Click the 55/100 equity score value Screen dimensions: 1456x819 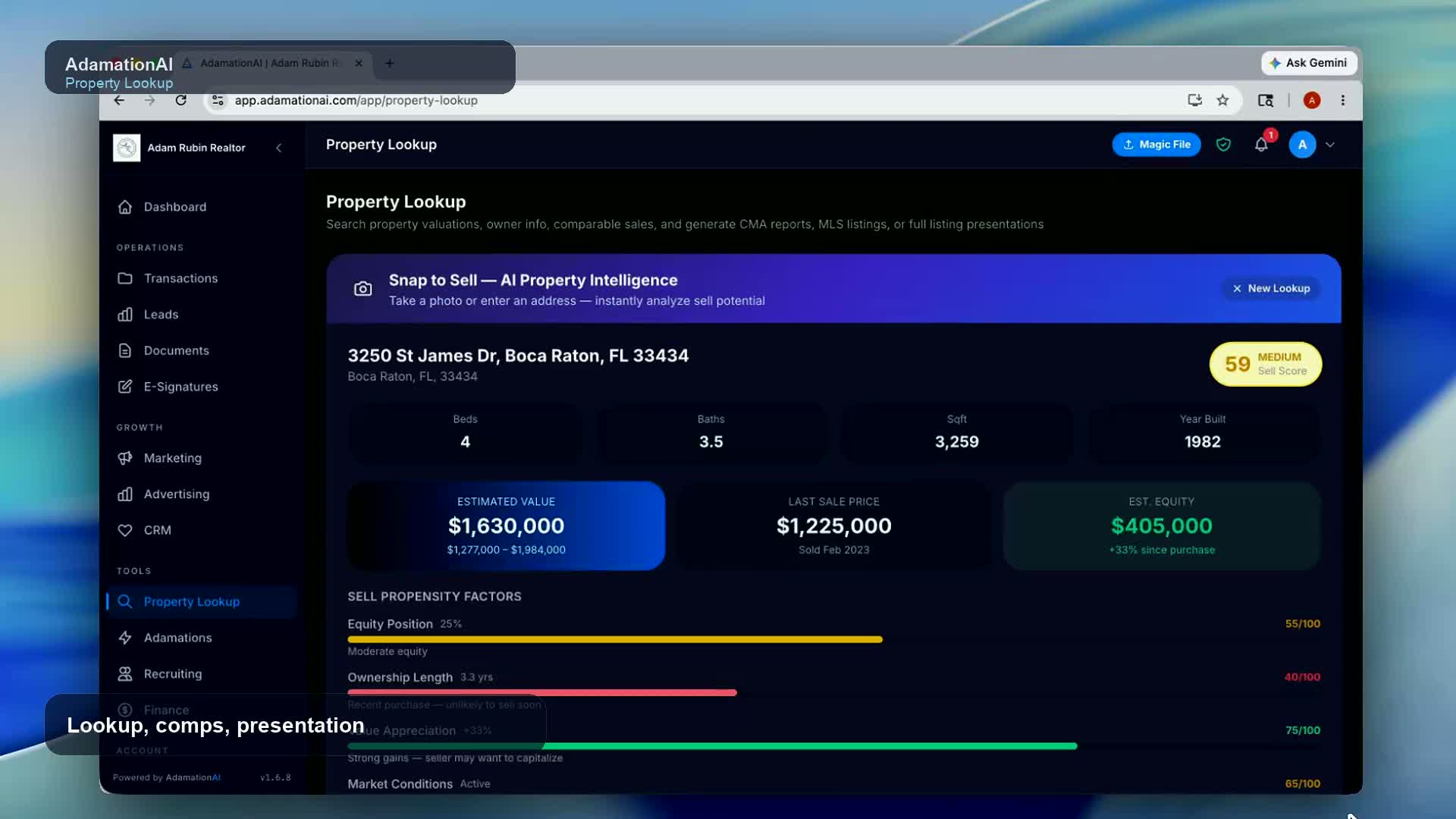[1302, 624]
